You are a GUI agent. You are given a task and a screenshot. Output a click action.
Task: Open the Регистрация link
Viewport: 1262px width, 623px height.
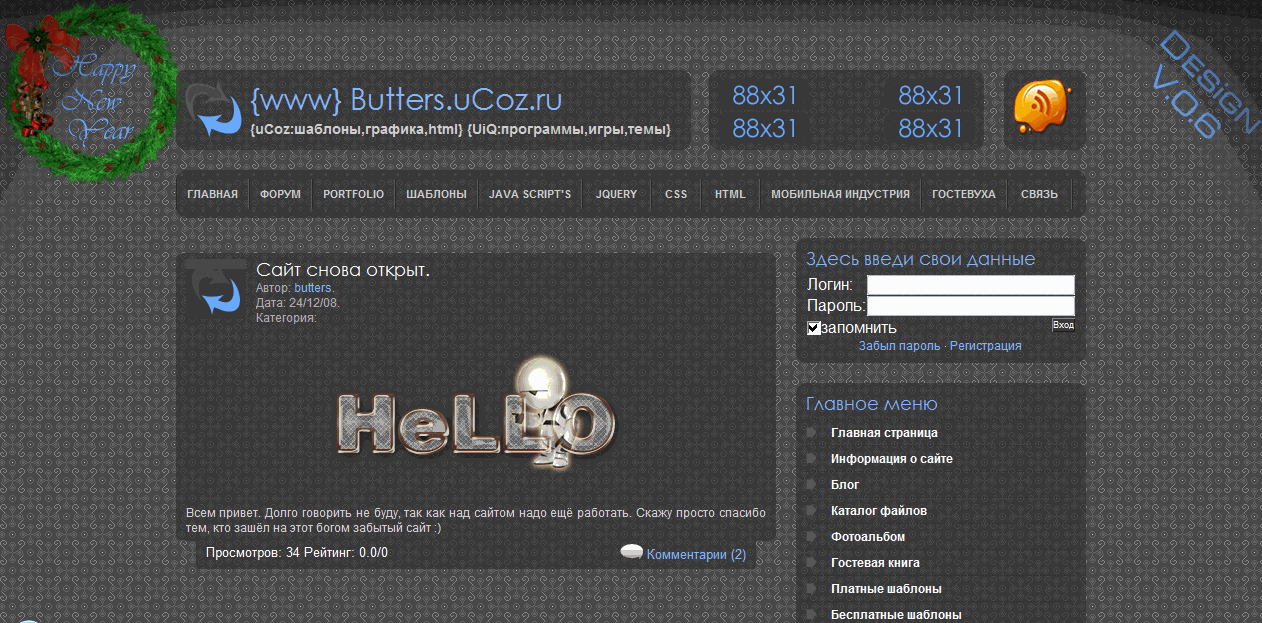pyautogui.click(x=986, y=346)
